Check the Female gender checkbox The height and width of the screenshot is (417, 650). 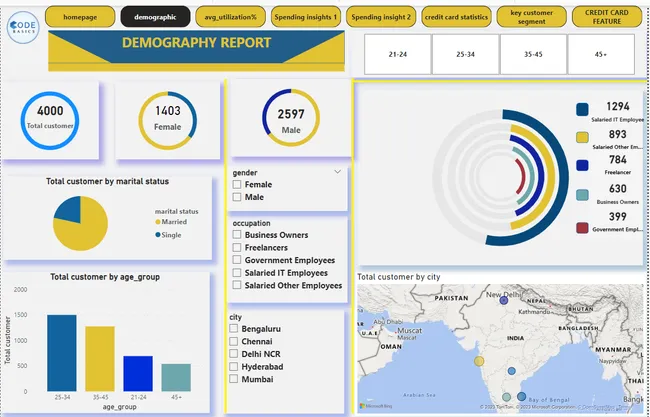point(237,184)
